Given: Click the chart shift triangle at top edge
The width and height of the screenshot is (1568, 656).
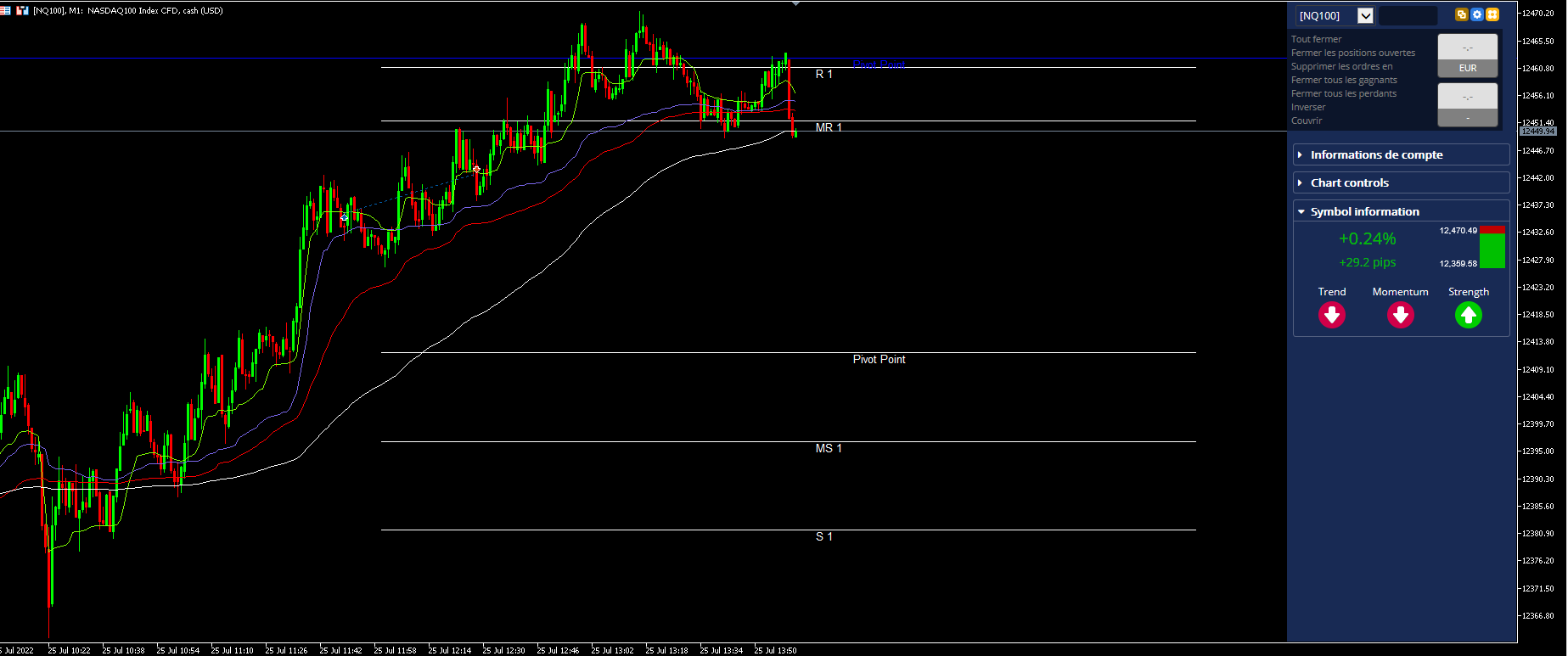Looking at the screenshot, I should click(795, 3).
